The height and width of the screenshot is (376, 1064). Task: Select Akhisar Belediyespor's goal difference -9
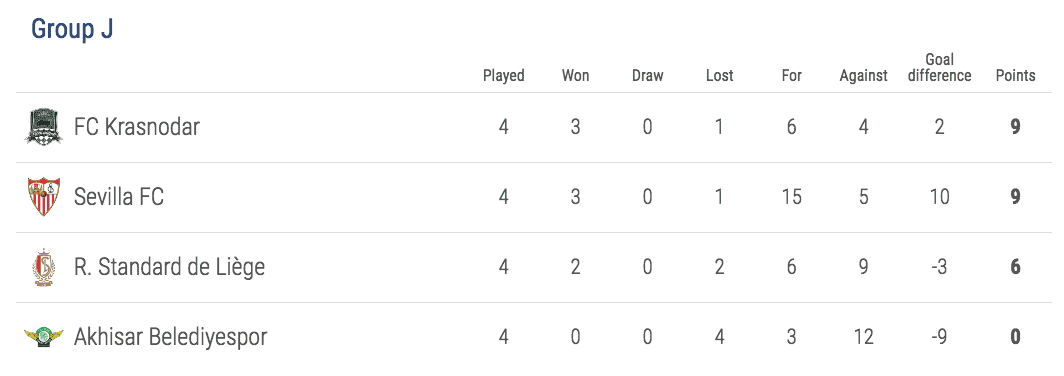(939, 337)
